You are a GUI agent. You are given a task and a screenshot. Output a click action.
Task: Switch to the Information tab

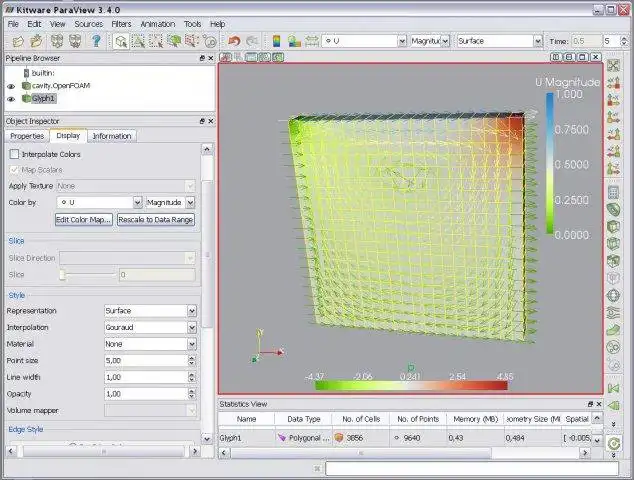point(112,136)
